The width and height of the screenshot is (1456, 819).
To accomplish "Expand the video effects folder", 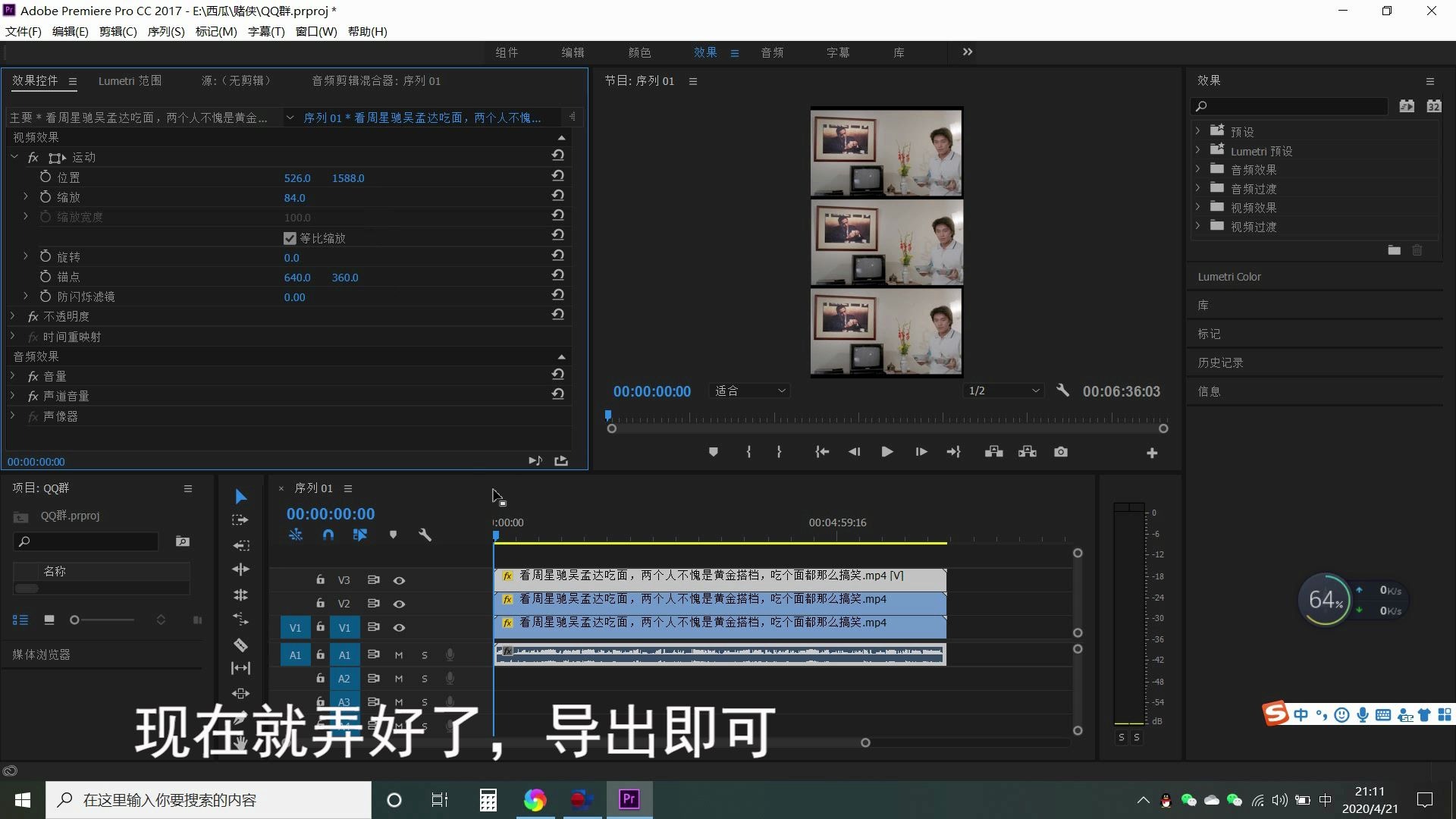I will click(x=1198, y=206).
